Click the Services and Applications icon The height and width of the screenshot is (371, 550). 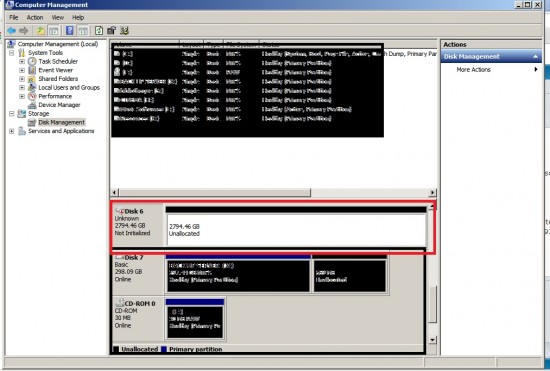pos(22,131)
